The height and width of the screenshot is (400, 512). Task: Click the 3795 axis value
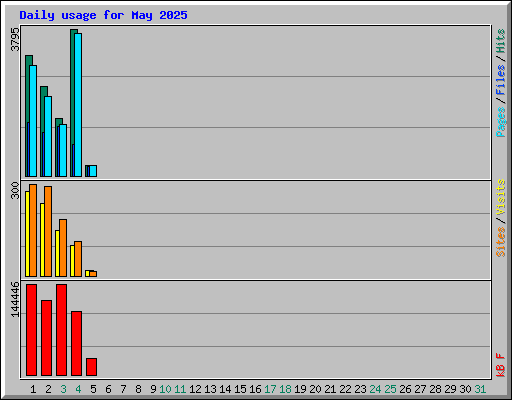coord(15,40)
